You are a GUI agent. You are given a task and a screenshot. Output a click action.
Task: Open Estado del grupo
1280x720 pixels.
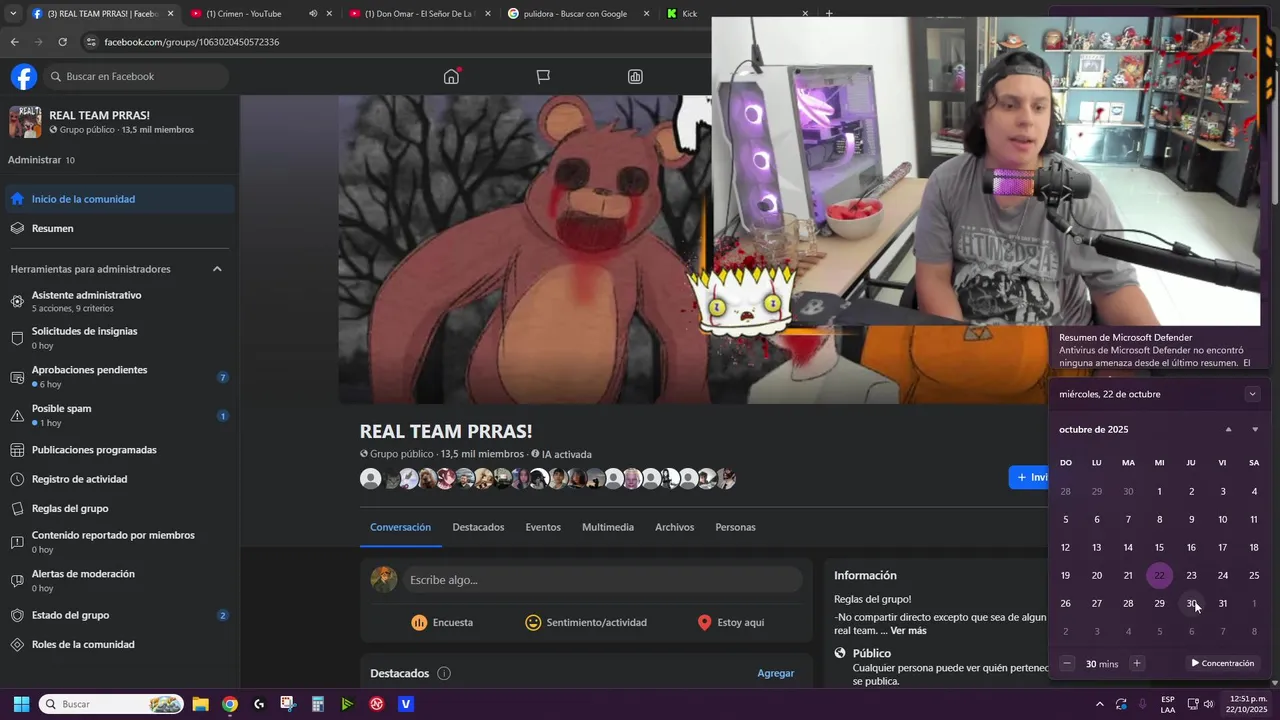[x=120, y=615]
